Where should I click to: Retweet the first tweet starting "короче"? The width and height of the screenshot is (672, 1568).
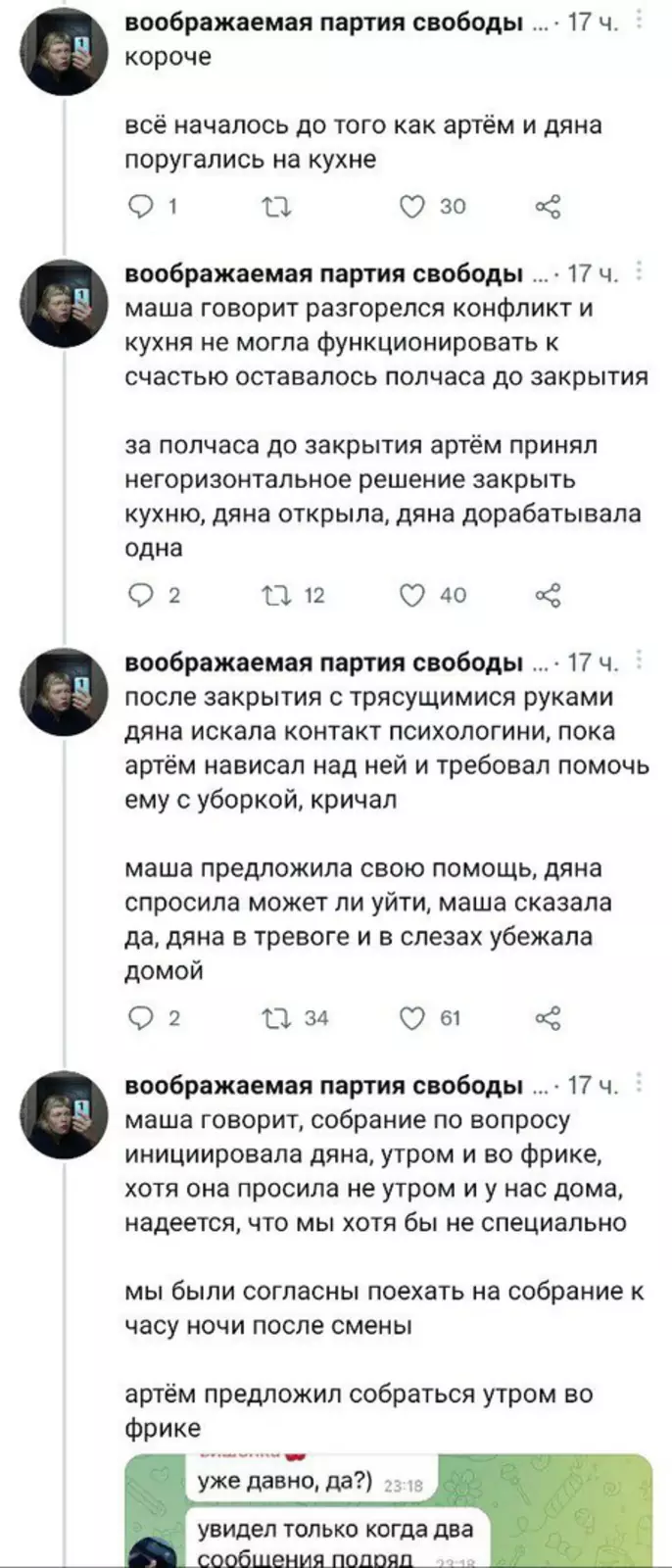click(x=277, y=207)
